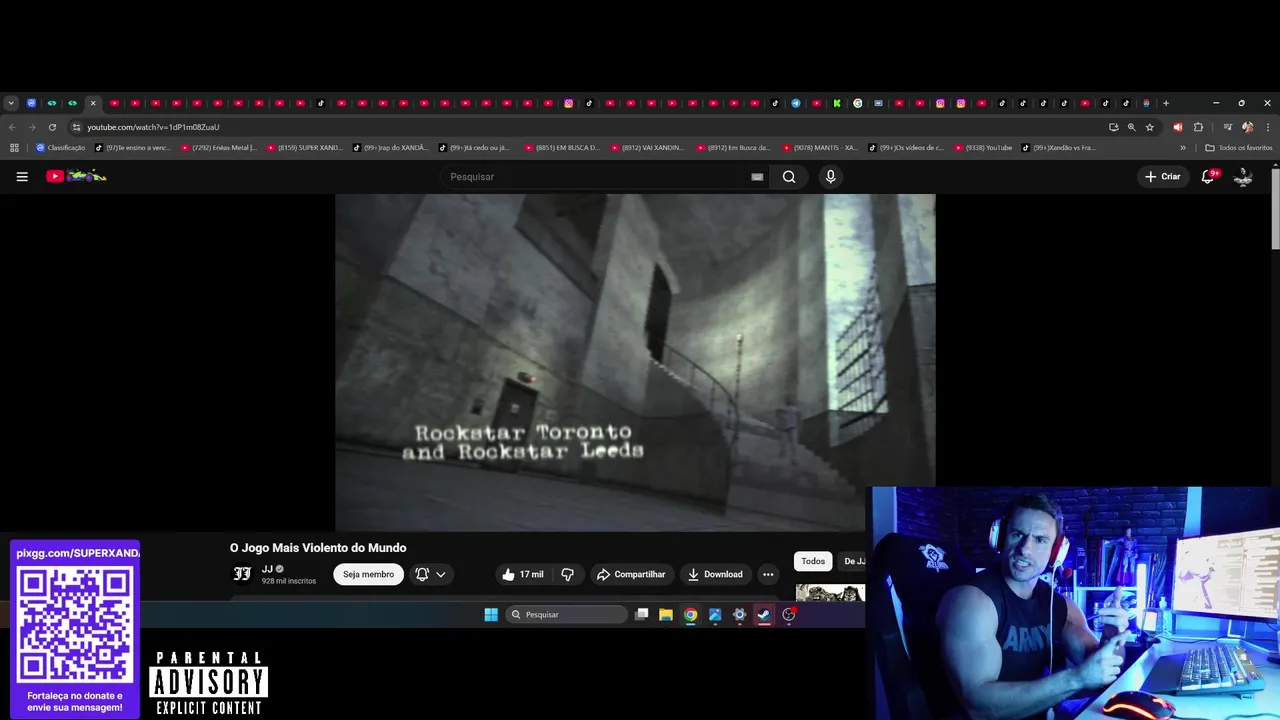Open a new browser tab

pos(1165,103)
